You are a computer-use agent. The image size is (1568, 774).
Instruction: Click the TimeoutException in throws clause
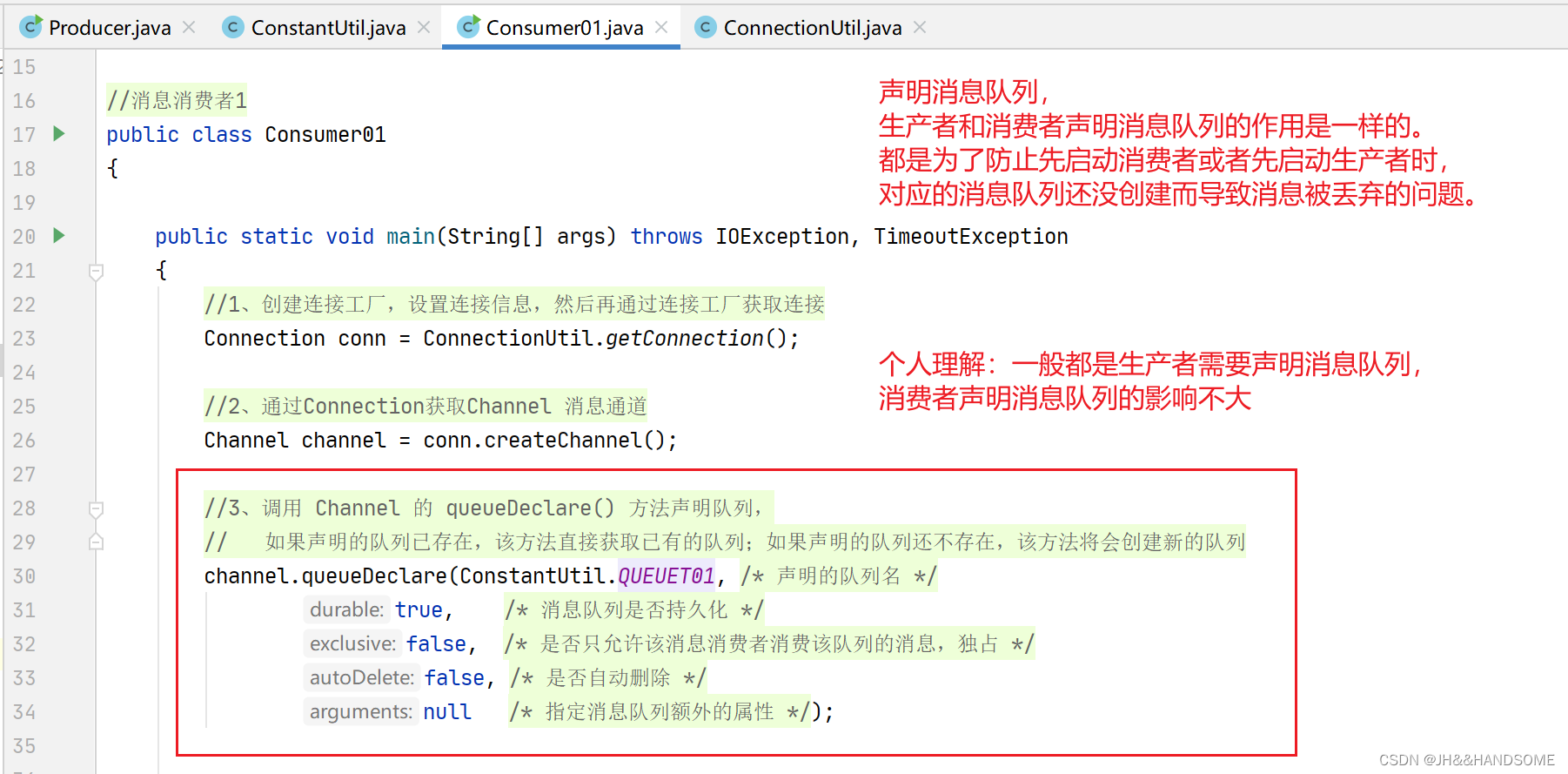pyautogui.click(x=971, y=237)
